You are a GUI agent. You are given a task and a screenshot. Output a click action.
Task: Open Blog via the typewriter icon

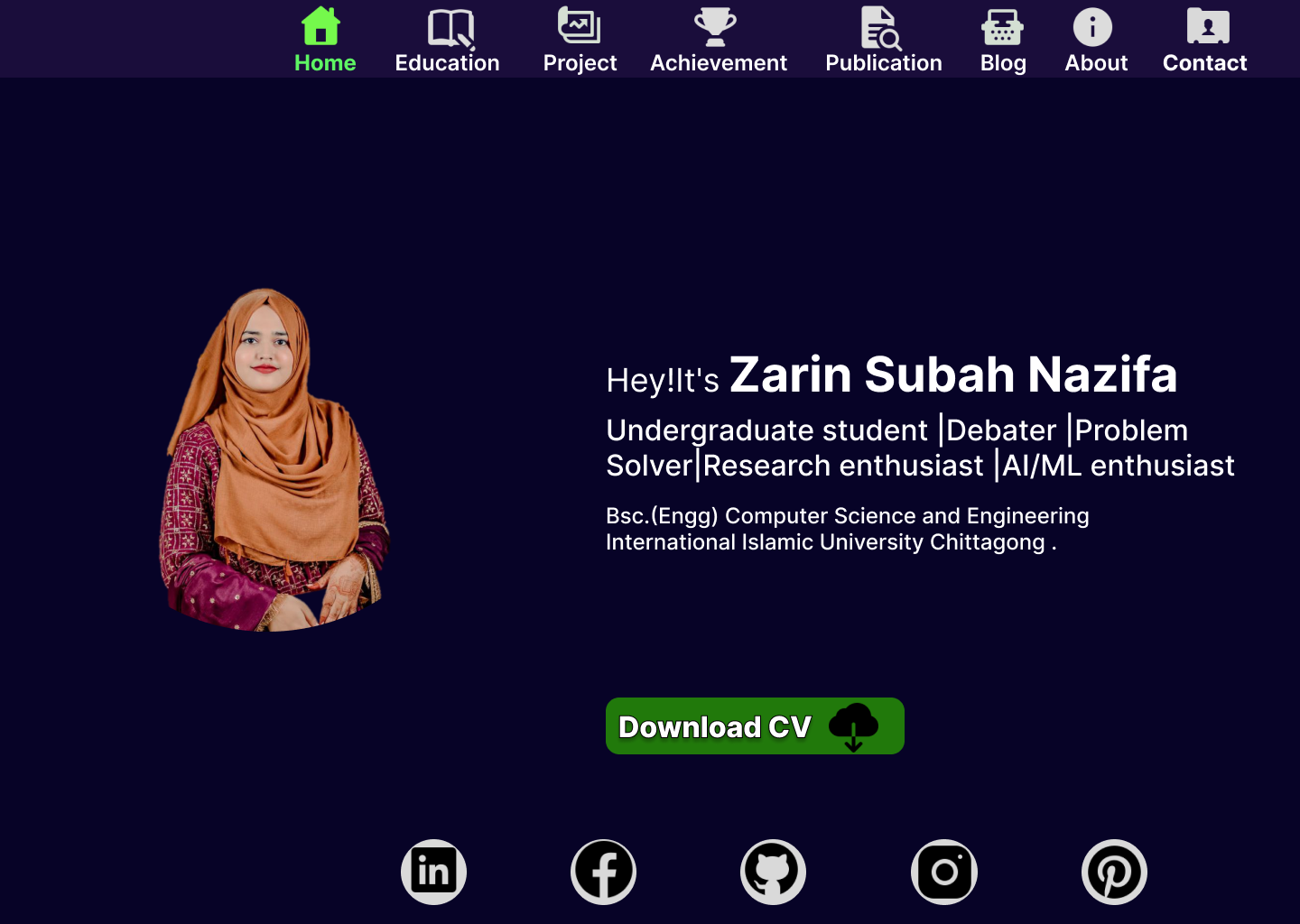pos(1002,27)
